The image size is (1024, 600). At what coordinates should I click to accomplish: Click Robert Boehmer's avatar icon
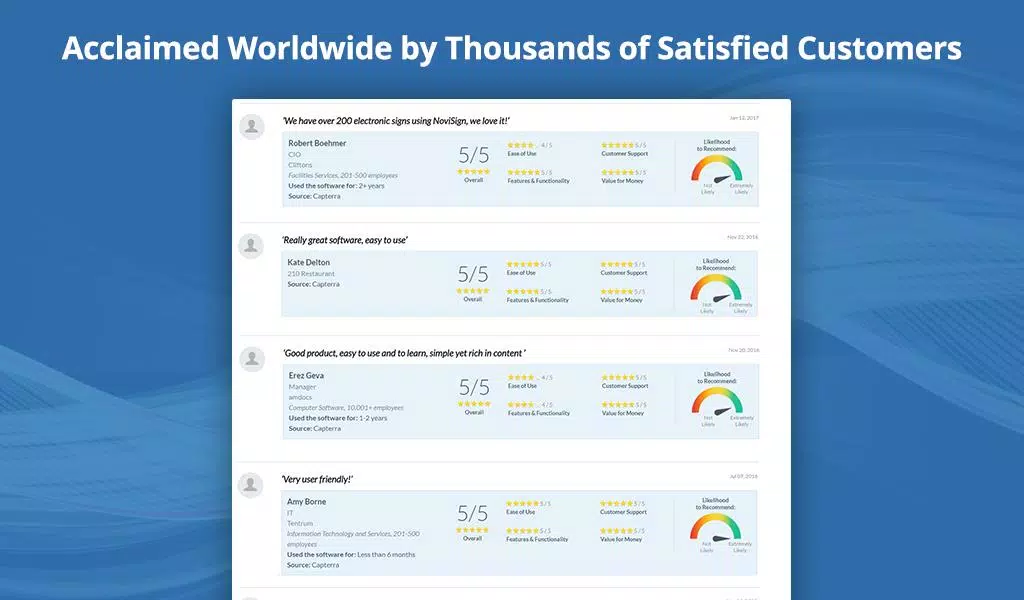pos(251,127)
